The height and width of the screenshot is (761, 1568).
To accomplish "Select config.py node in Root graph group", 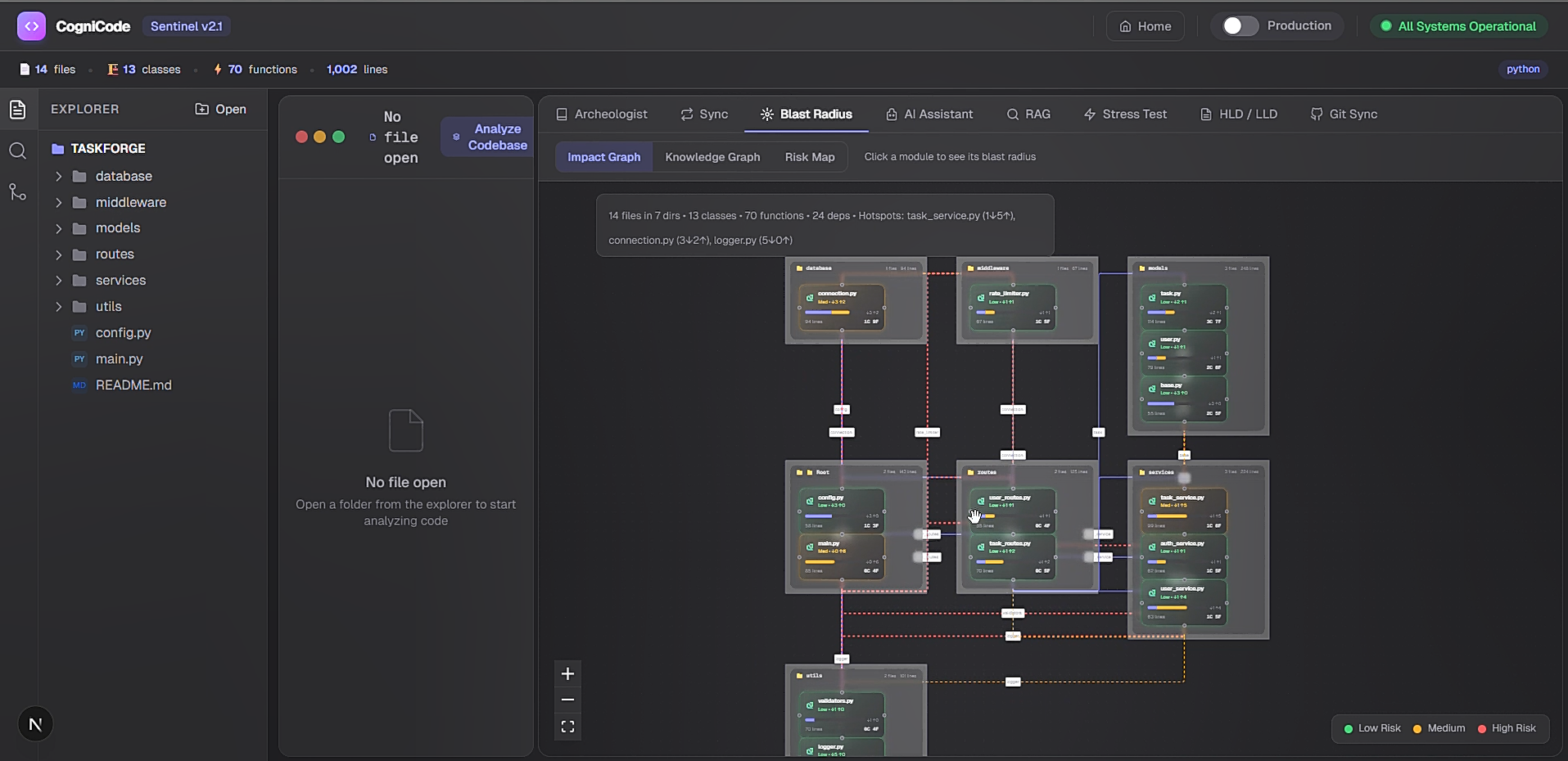I will [x=842, y=511].
